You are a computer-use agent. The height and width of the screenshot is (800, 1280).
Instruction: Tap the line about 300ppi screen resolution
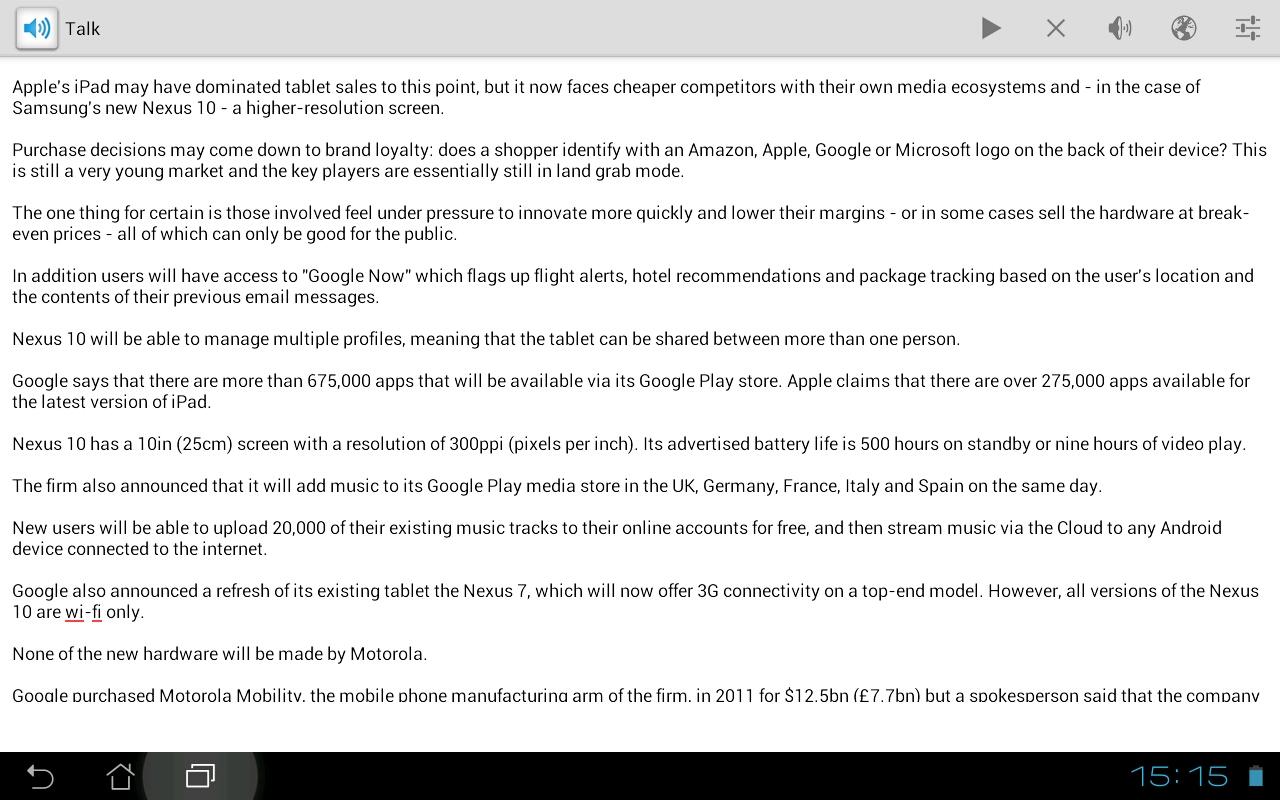tap(629, 444)
